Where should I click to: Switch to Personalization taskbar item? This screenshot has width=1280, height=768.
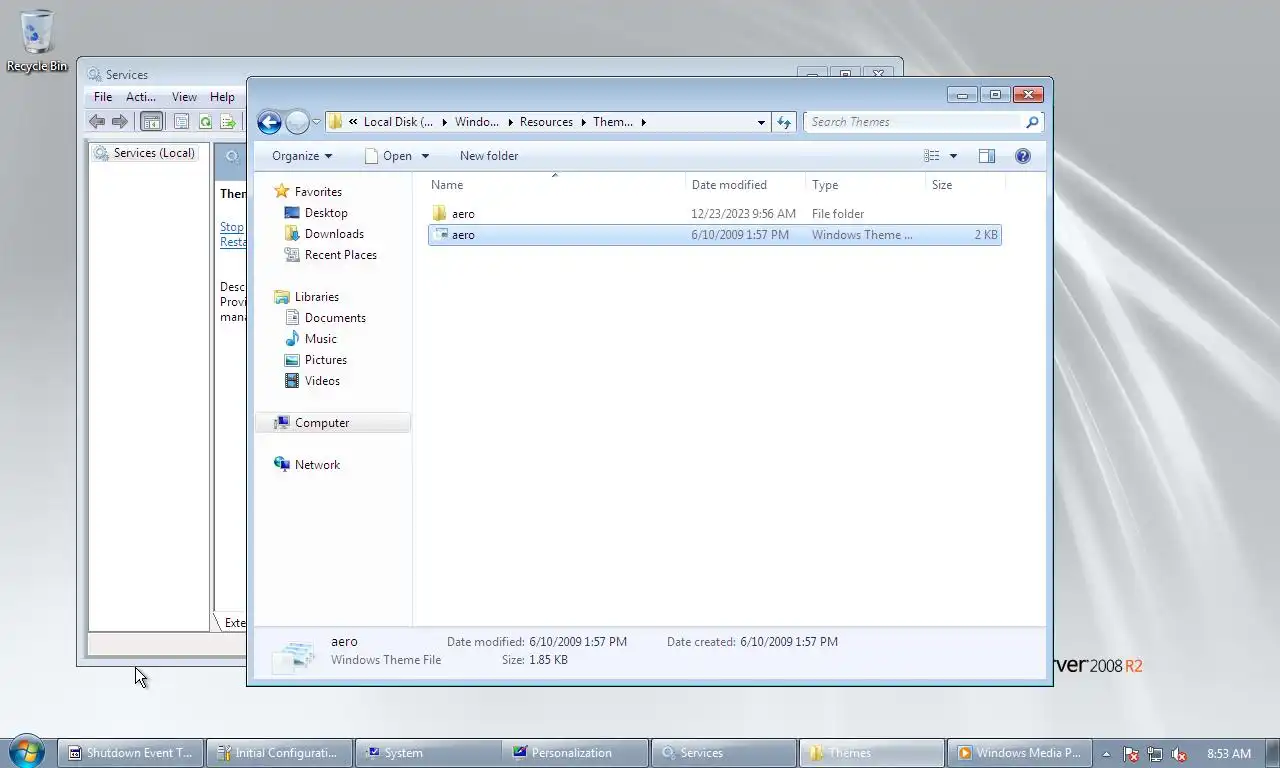point(576,753)
